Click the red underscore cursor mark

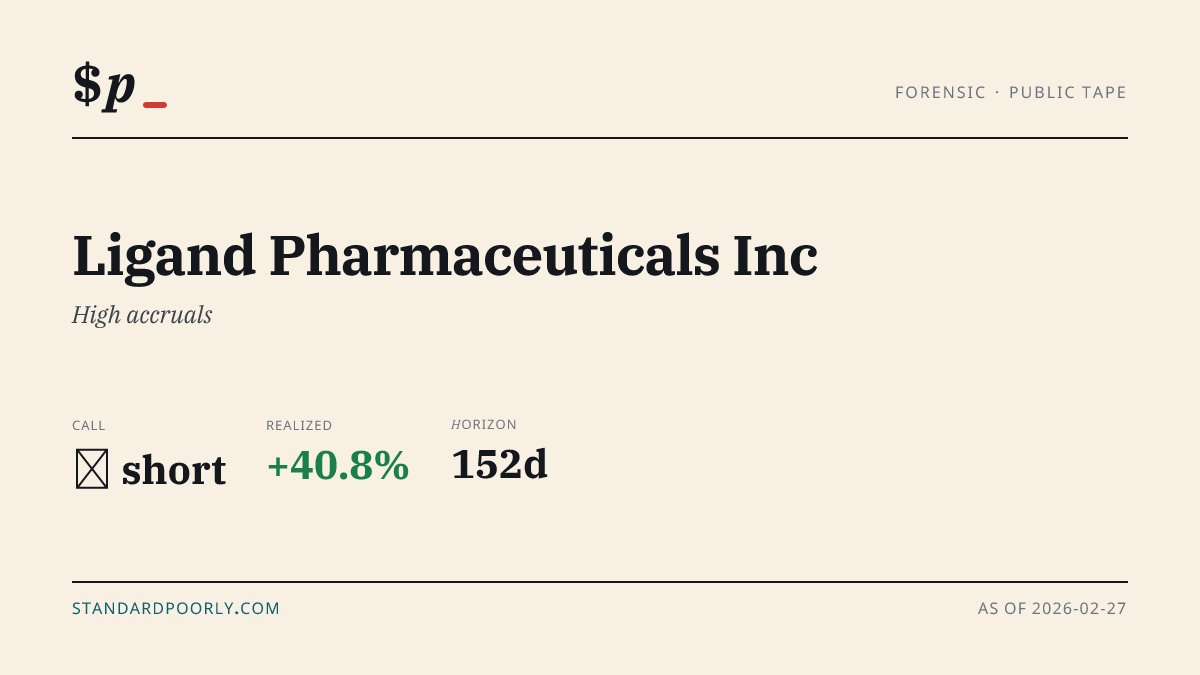155,105
